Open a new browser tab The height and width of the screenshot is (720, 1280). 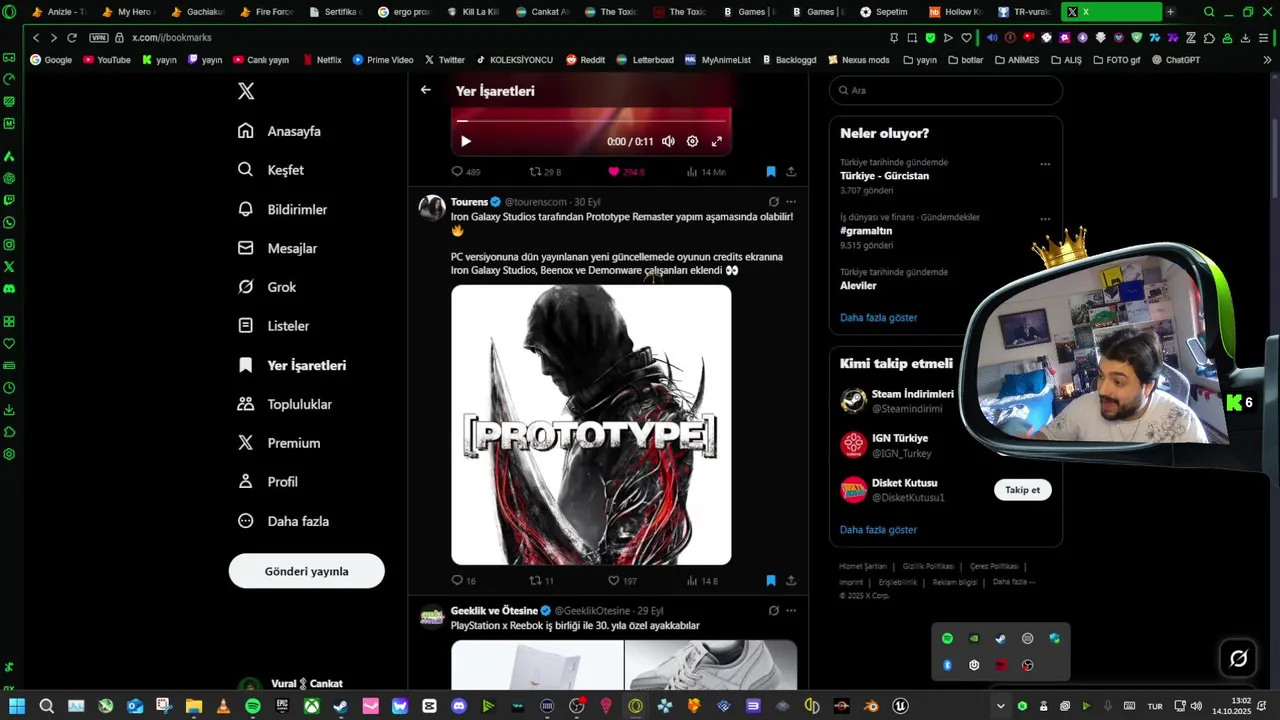(x=1171, y=12)
